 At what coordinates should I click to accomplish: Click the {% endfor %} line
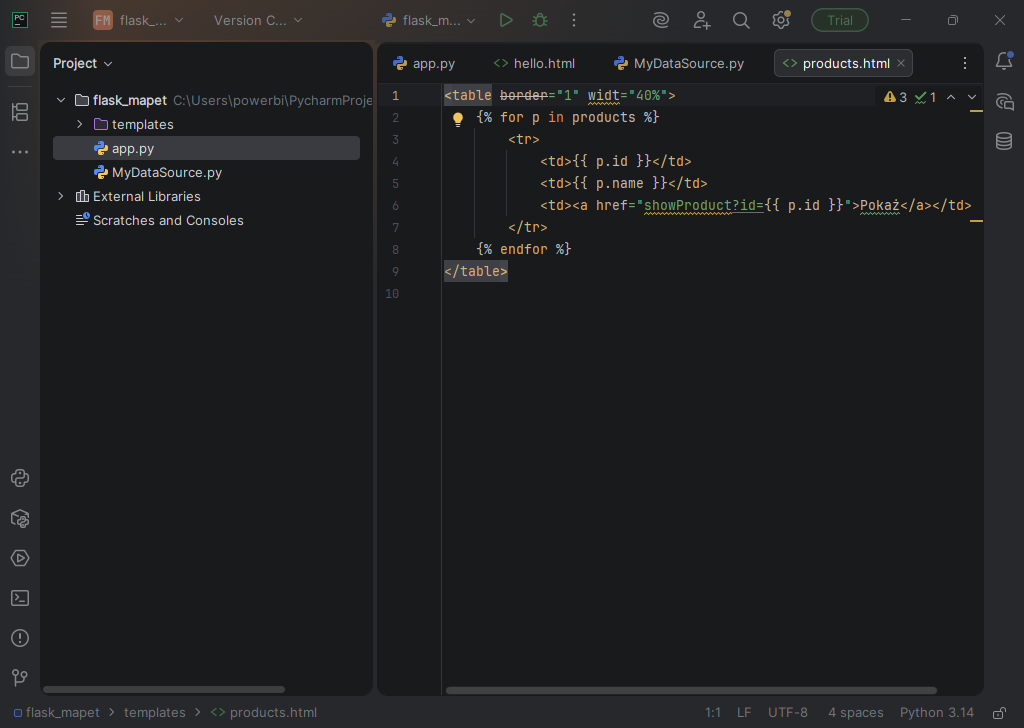[524, 249]
